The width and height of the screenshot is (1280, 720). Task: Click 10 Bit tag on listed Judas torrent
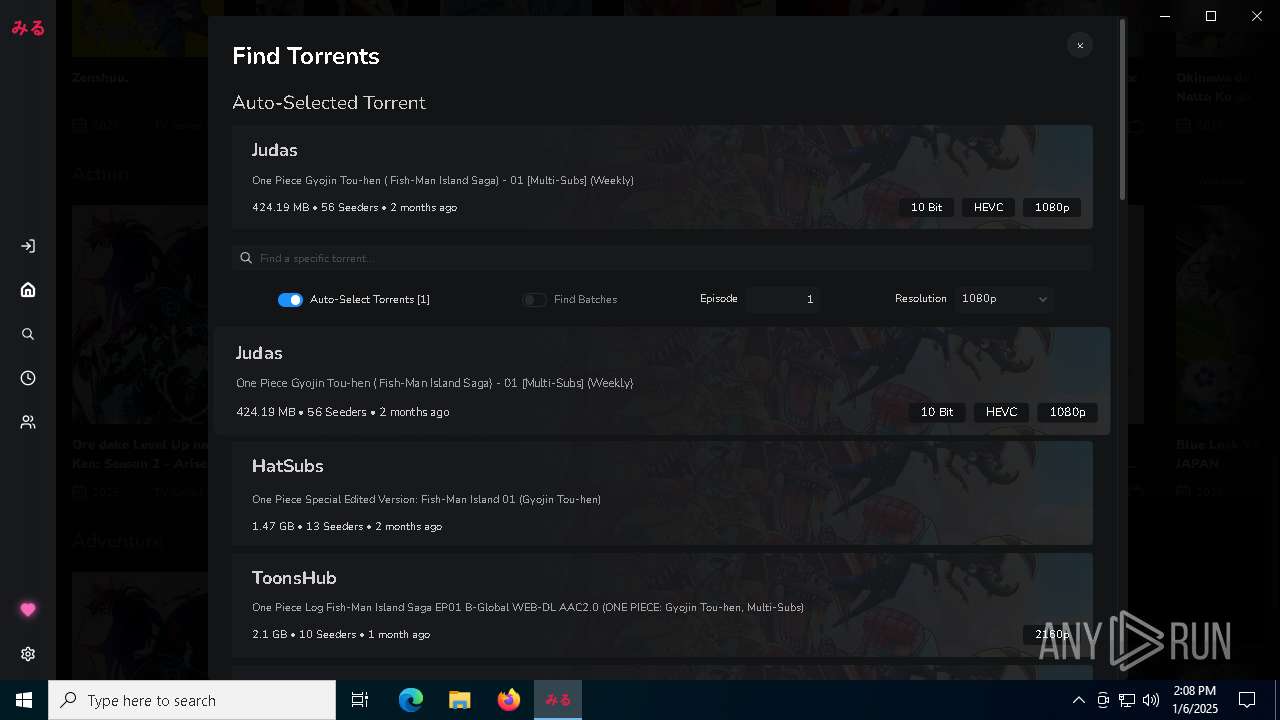coord(937,412)
